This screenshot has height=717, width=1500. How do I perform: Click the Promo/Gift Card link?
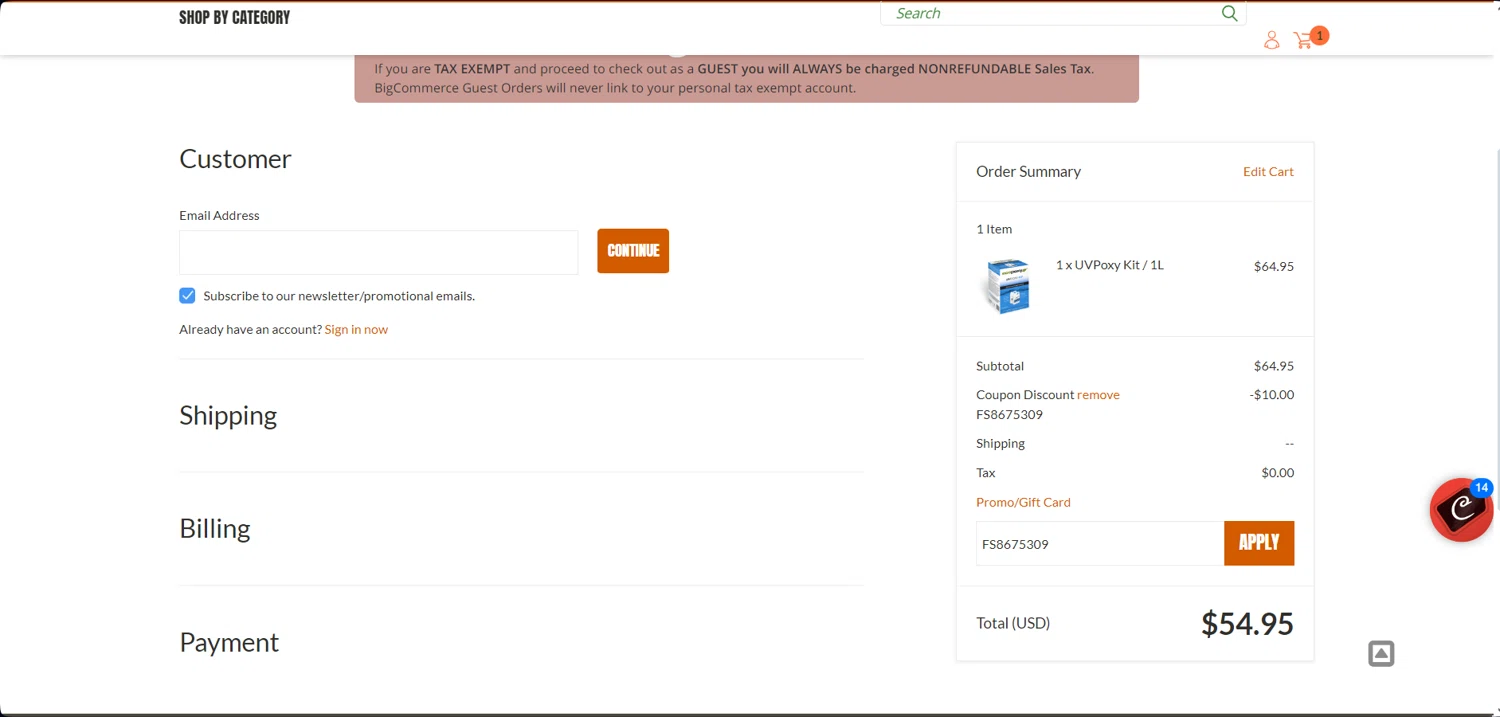coord(1023,502)
